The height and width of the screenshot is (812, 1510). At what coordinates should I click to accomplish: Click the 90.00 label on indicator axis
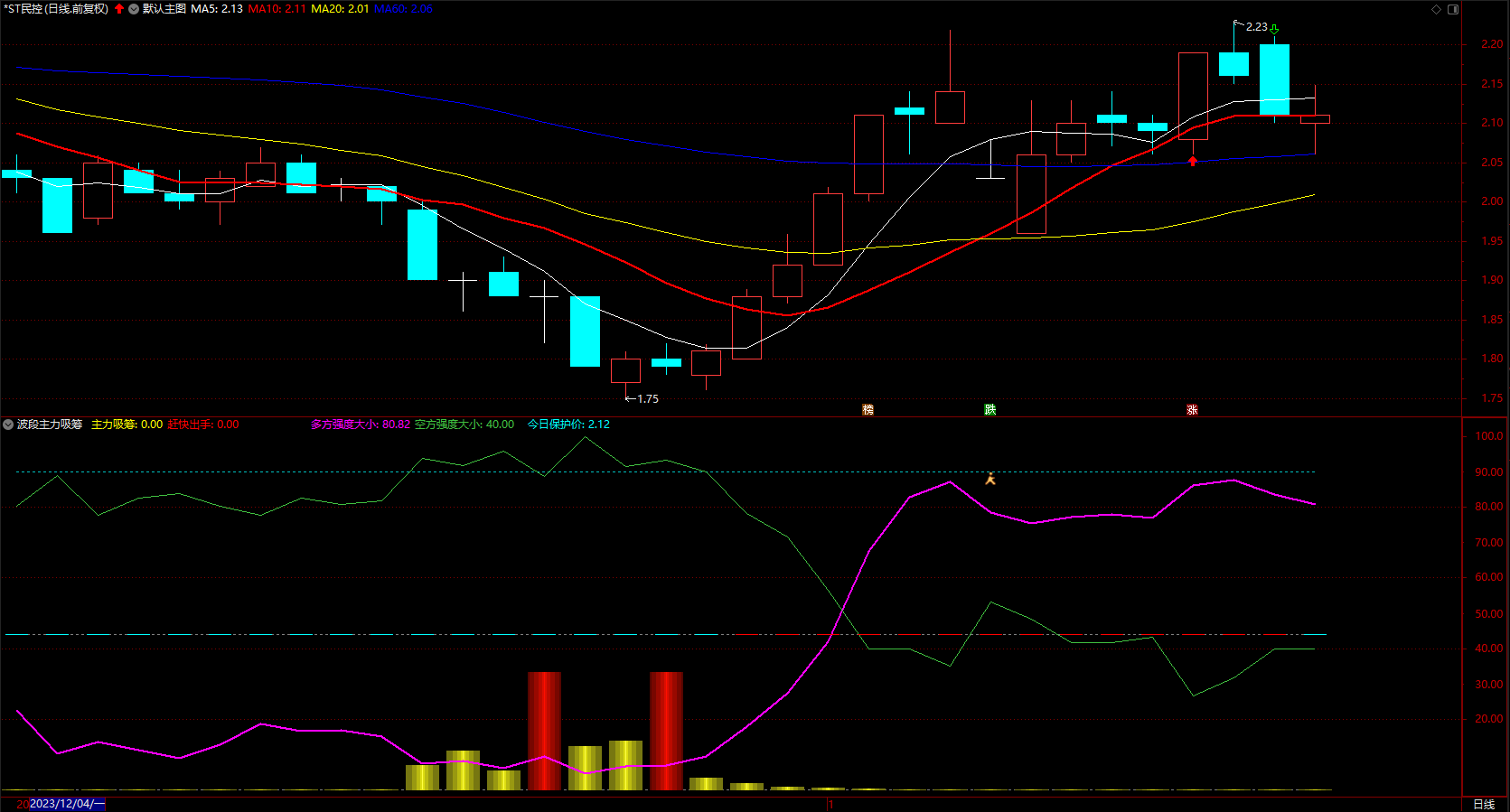pos(1489,472)
